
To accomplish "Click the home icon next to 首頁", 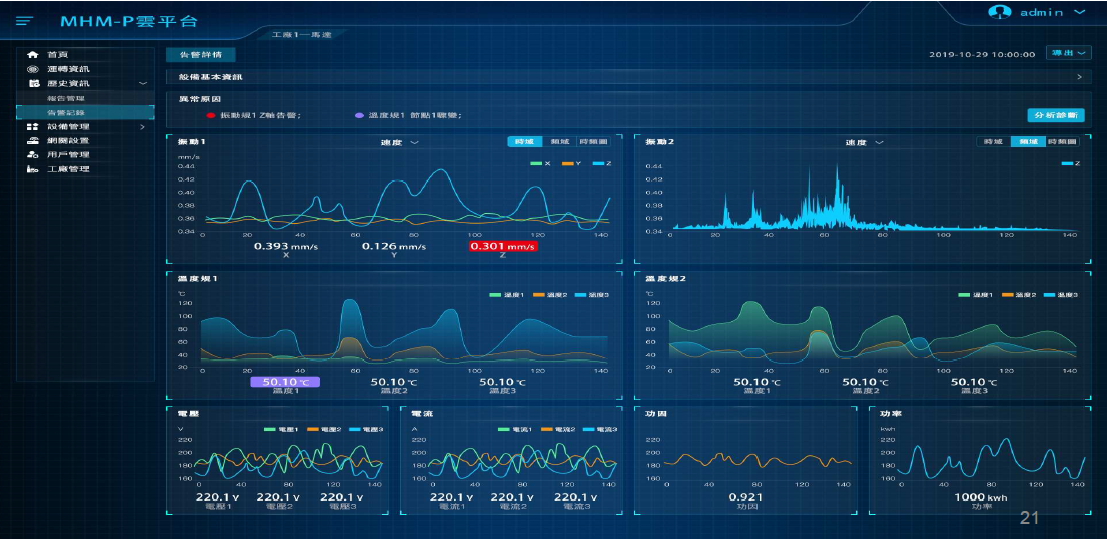I will 33,54.
